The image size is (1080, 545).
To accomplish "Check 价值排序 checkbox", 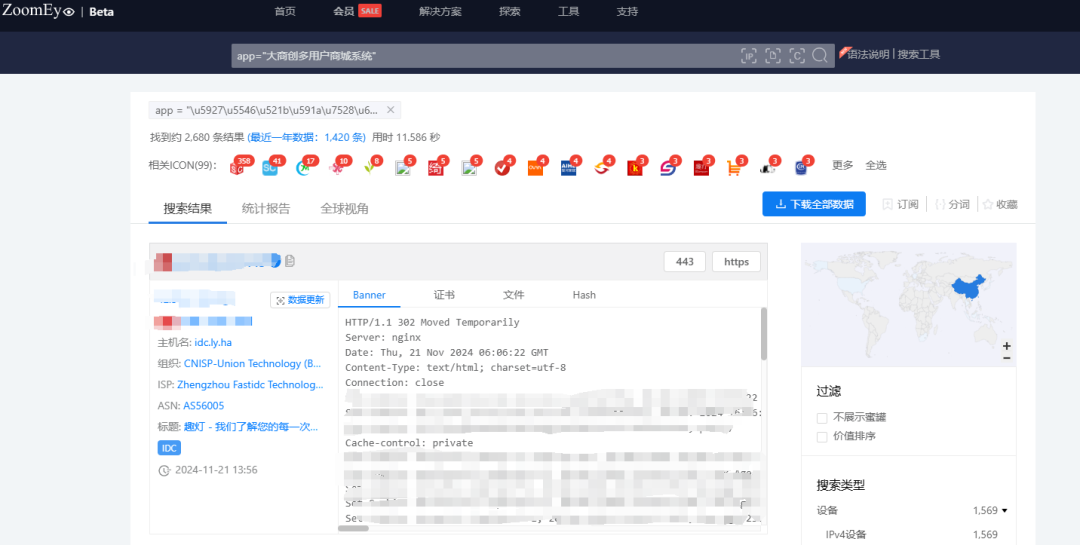I will coord(822,437).
